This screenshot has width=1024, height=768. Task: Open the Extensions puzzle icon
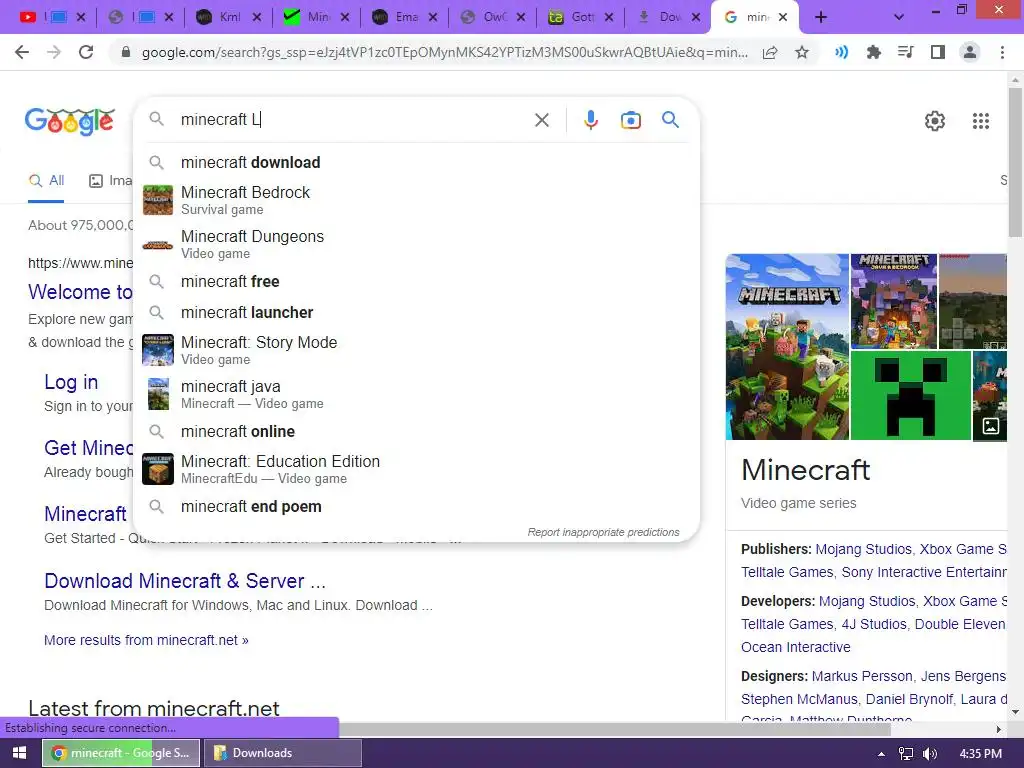coord(873,52)
